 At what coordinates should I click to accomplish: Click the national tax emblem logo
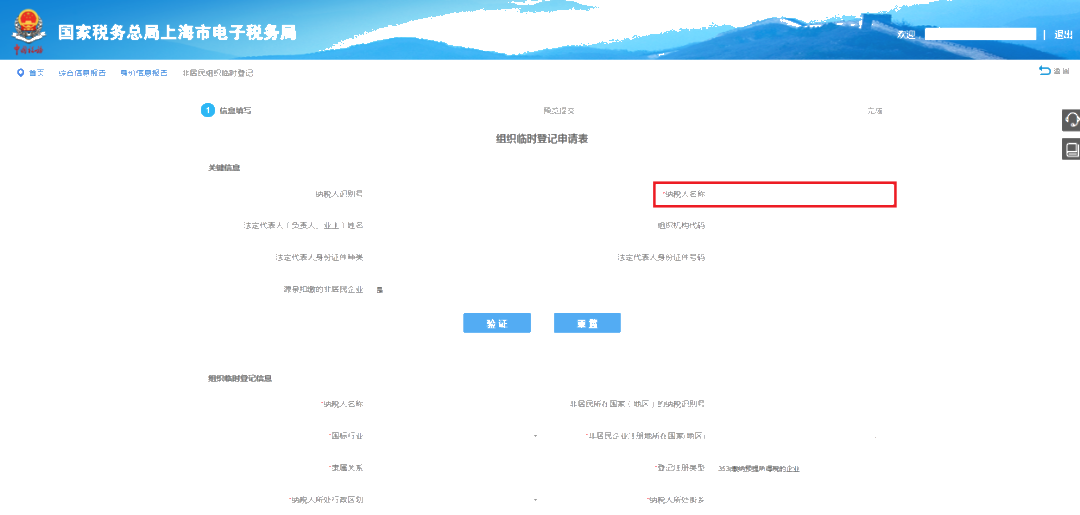28,30
